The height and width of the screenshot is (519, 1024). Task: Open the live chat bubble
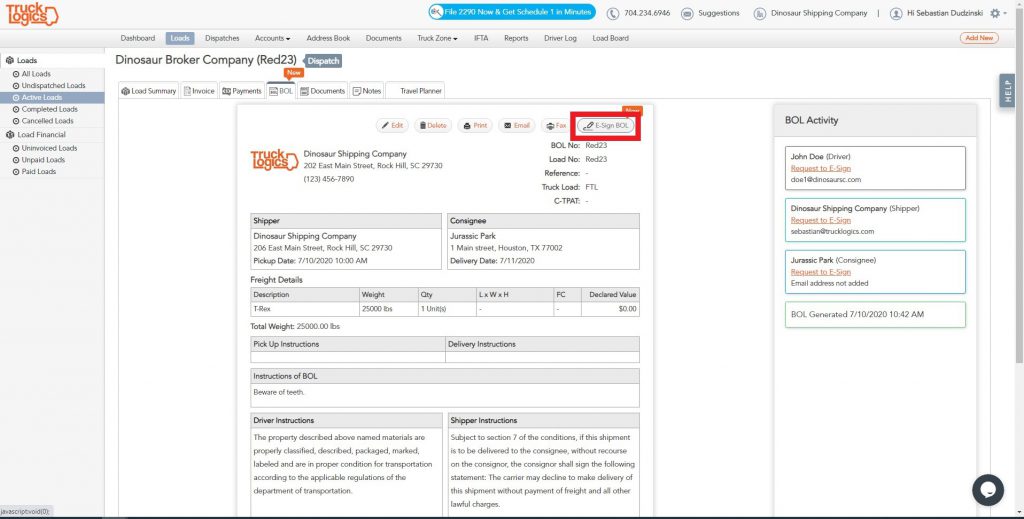[x=987, y=490]
